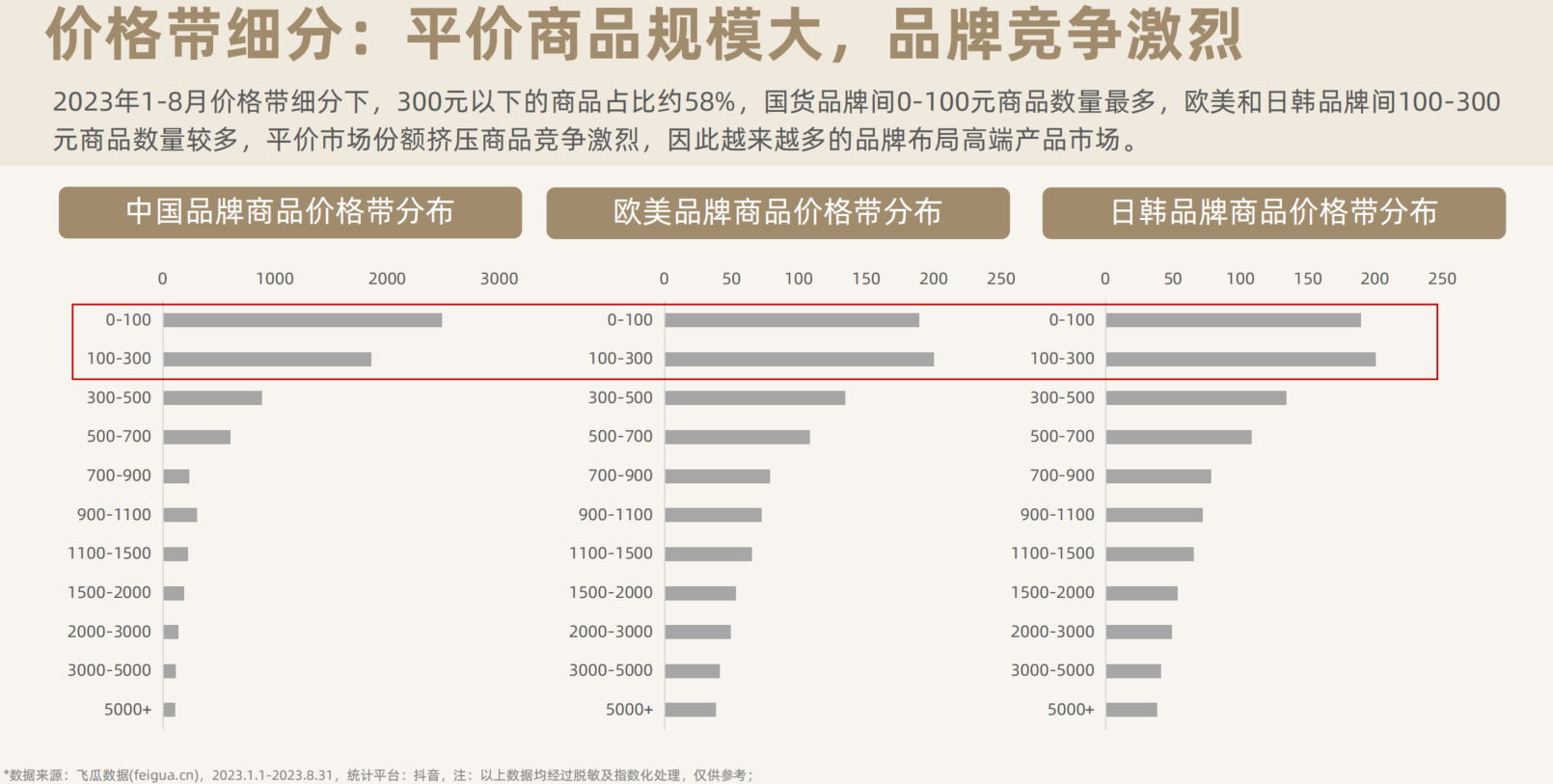Image resolution: width=1553 pixels, height=784 pixels.
Task: Click the 中国品牌商品价格带分布 header banner
Action: (290, 212)
